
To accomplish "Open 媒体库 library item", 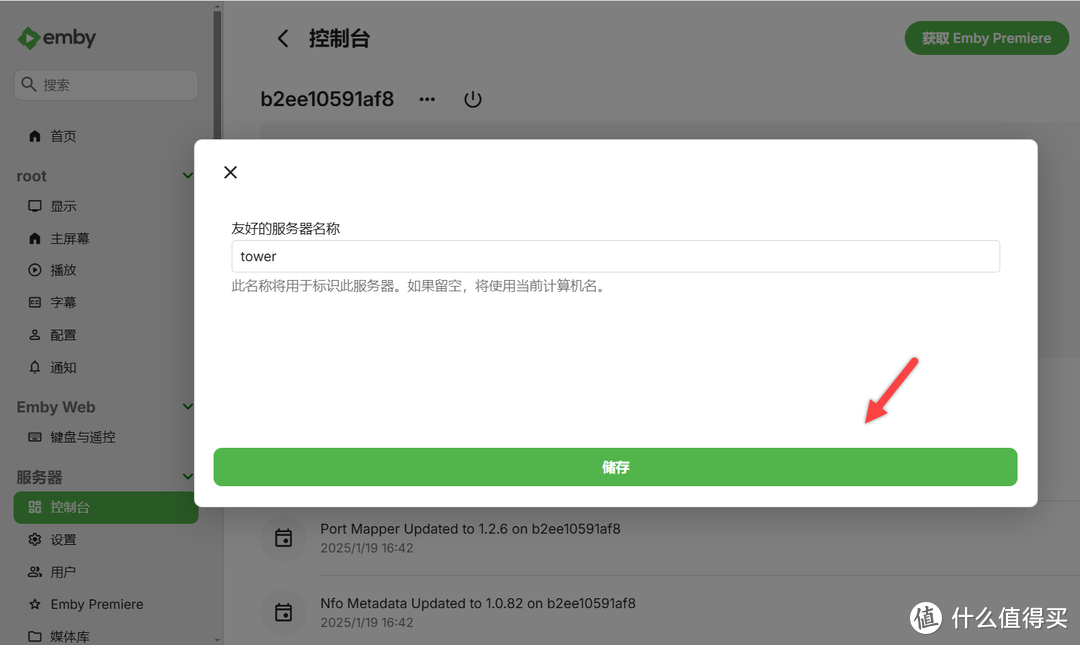I will point(106,636).
